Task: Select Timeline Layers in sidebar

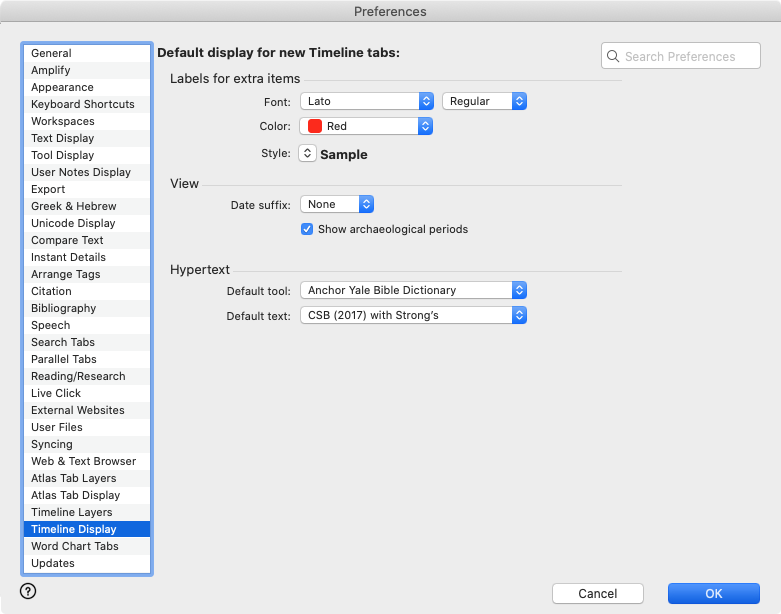Action: point(71,512)
